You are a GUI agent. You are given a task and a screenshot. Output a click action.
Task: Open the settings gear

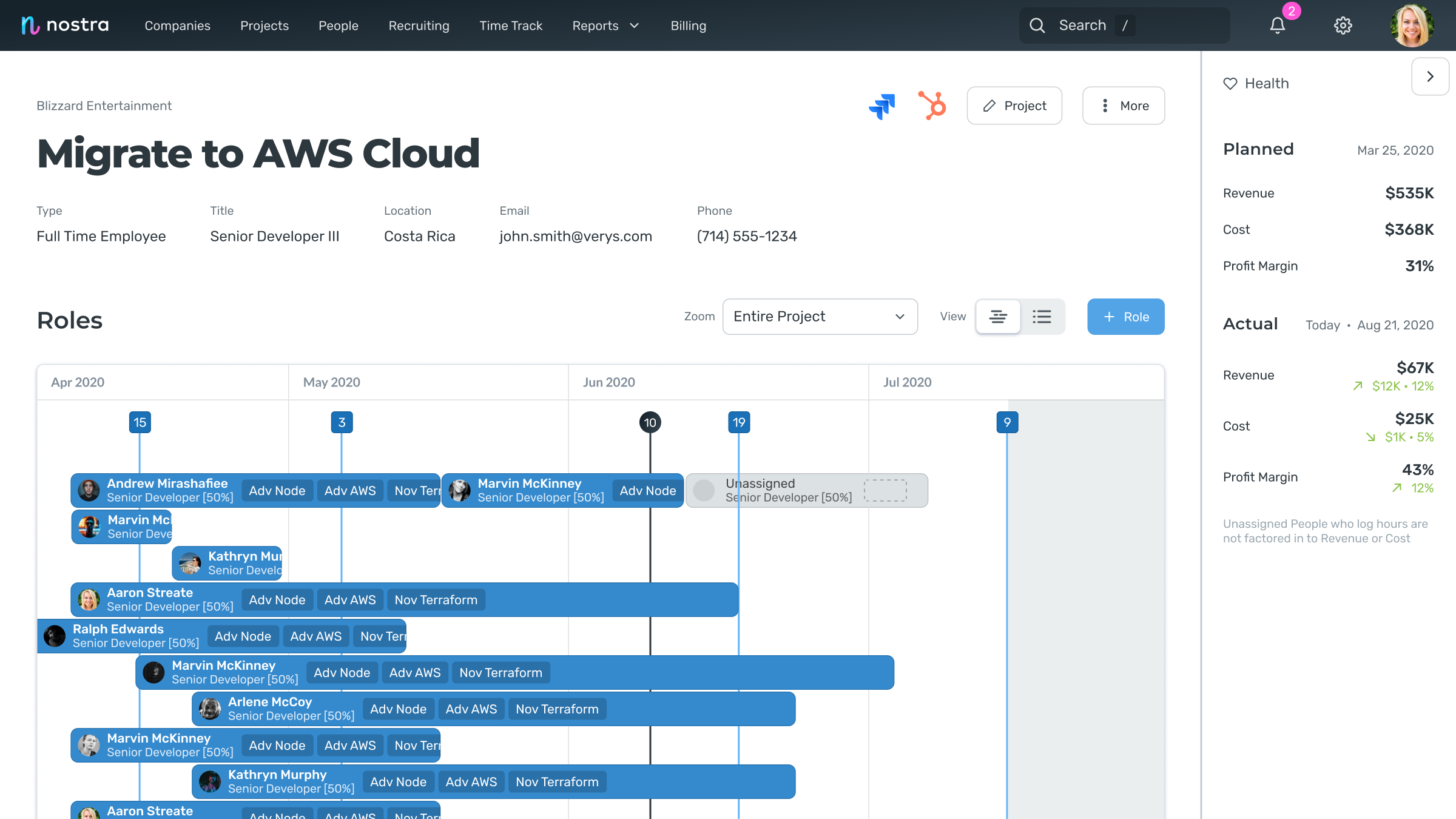tap(1343, 25)
